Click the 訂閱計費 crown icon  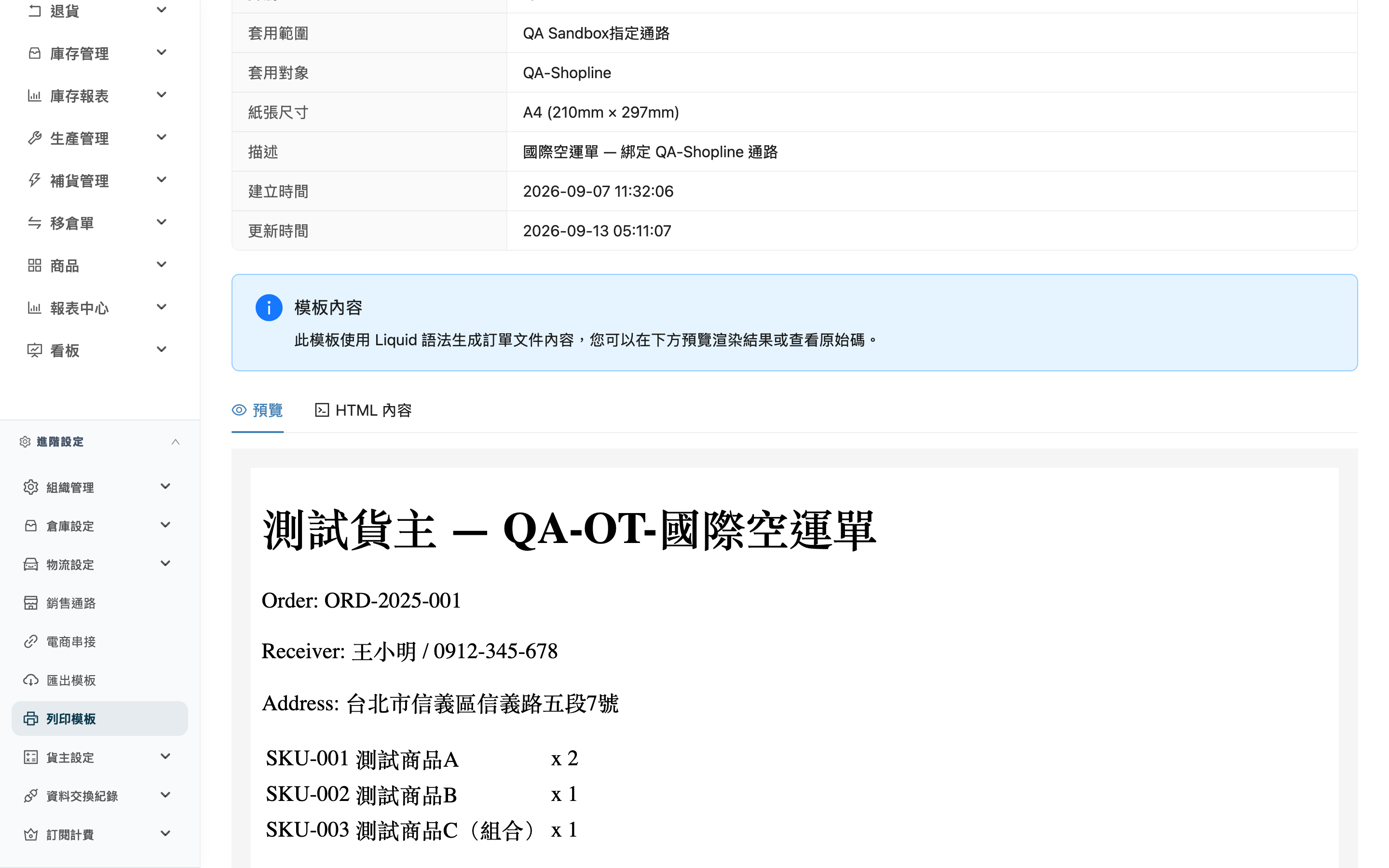31,834
